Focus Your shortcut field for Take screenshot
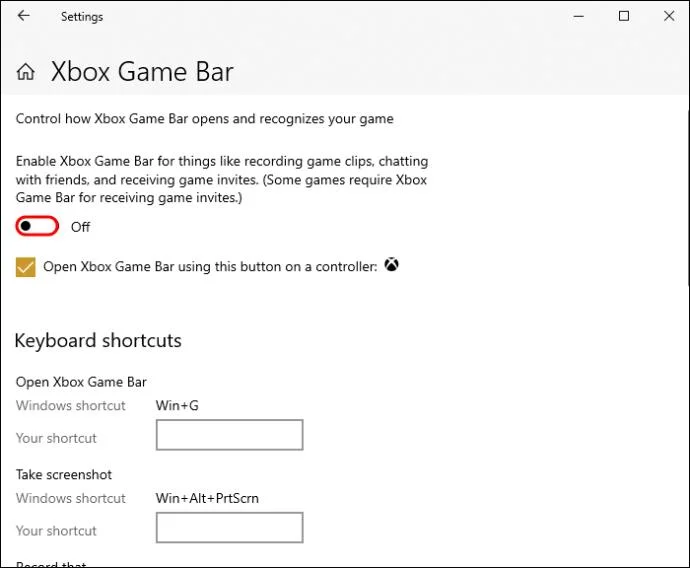This screenshot has height=568, width=690. pyautogui.click(x=229, y=527)
